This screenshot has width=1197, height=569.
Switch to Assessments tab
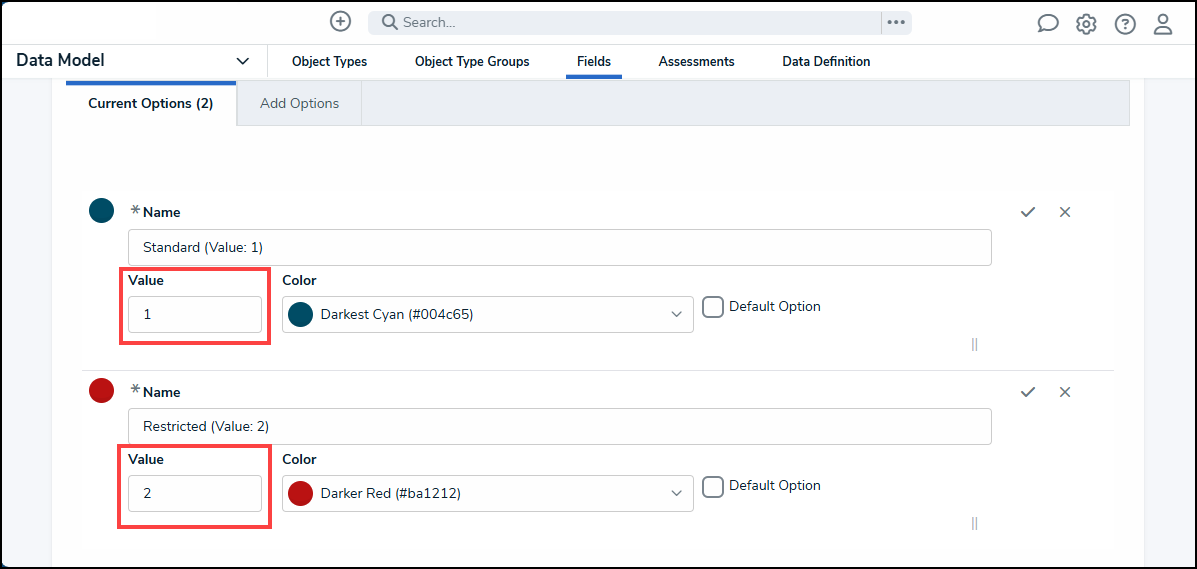[x=696, y=62]
